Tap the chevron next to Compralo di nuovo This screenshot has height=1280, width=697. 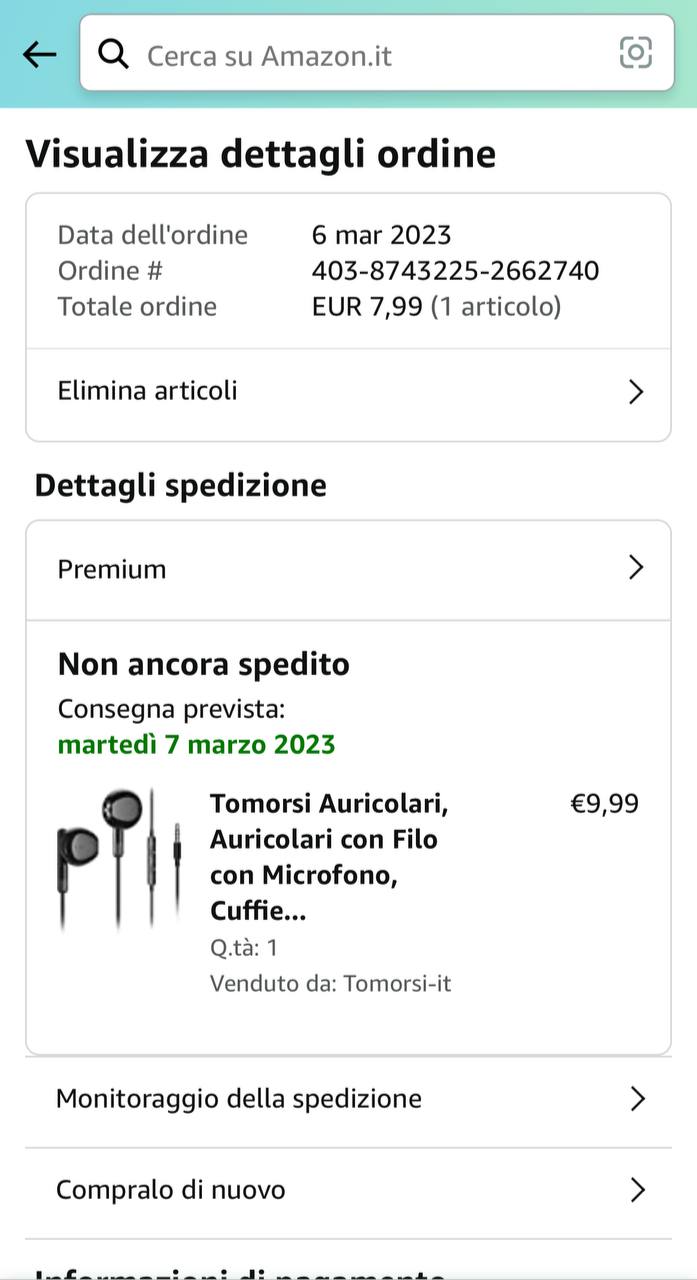(637, 1190)
